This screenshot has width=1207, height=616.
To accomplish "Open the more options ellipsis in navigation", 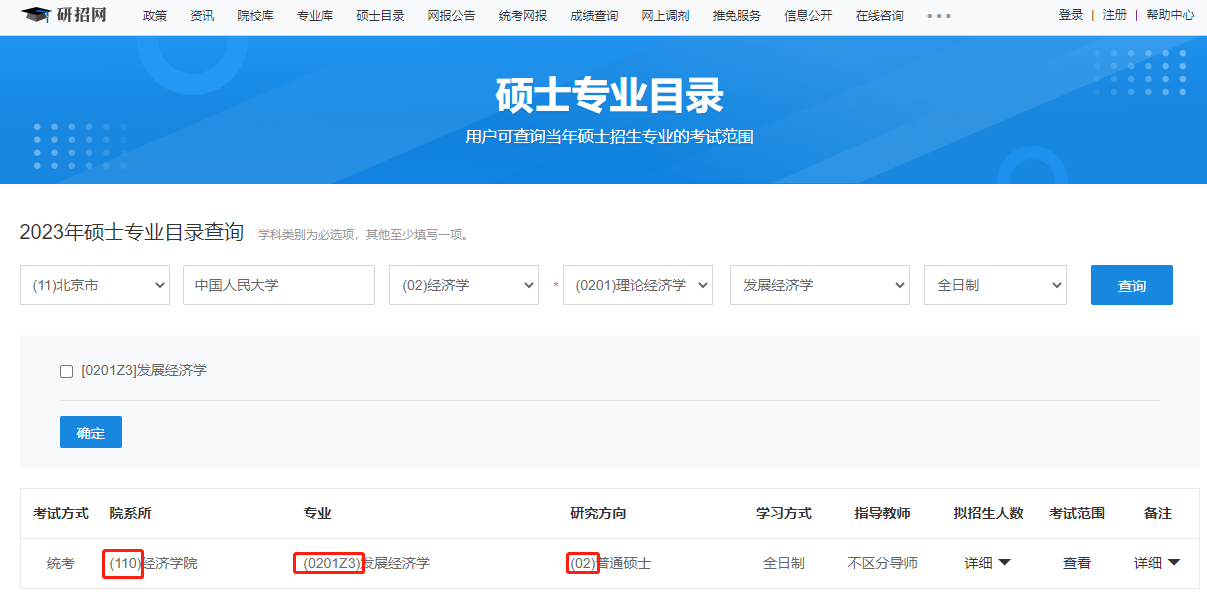I will click(x=939, y=16).
